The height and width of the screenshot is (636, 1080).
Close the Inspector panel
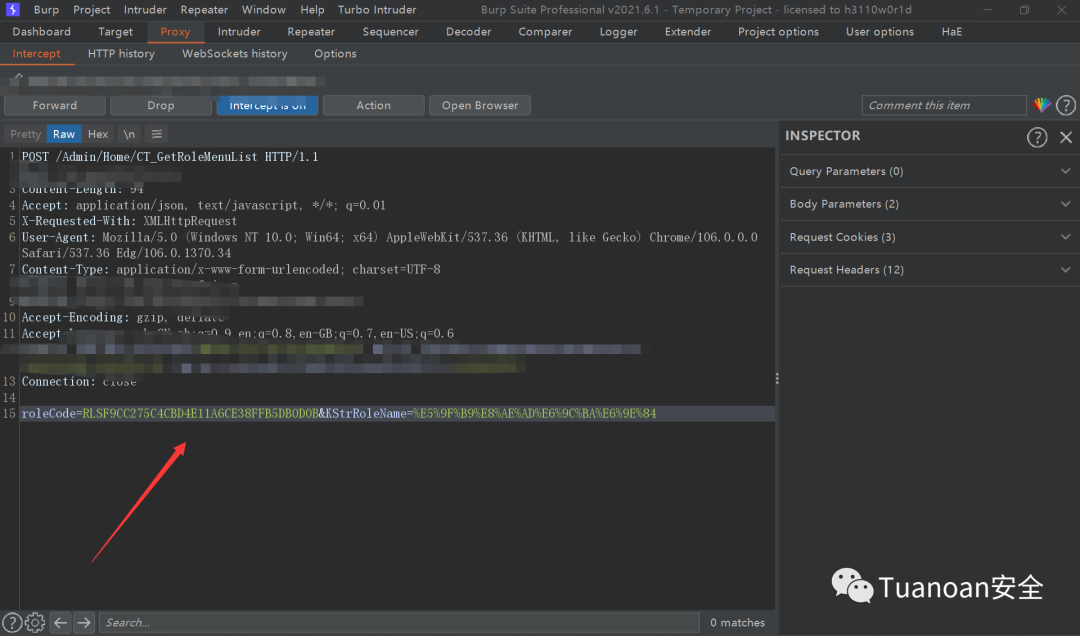pos(1066,136)
